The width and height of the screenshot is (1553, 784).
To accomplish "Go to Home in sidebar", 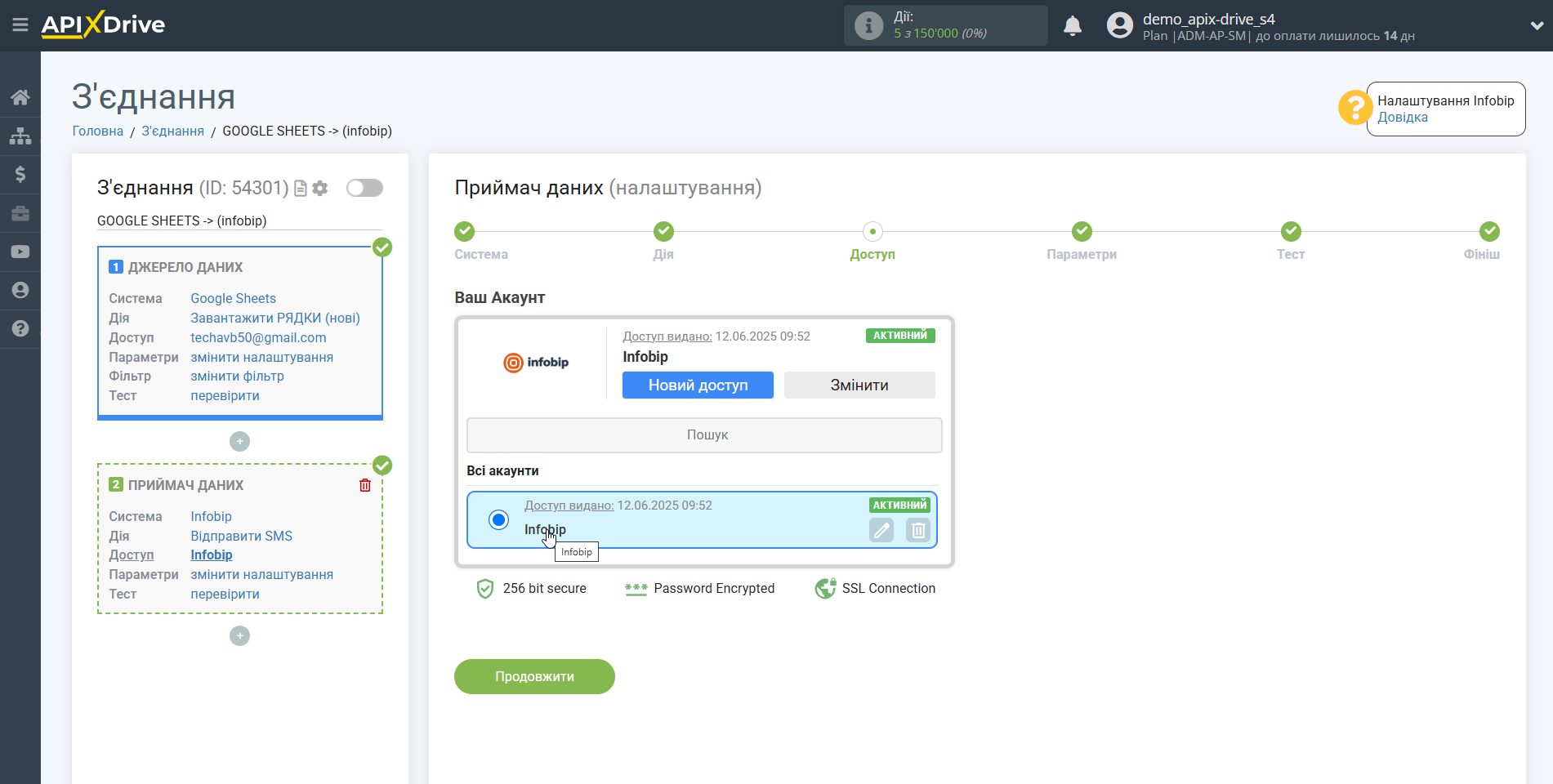I will coord(20,97).
